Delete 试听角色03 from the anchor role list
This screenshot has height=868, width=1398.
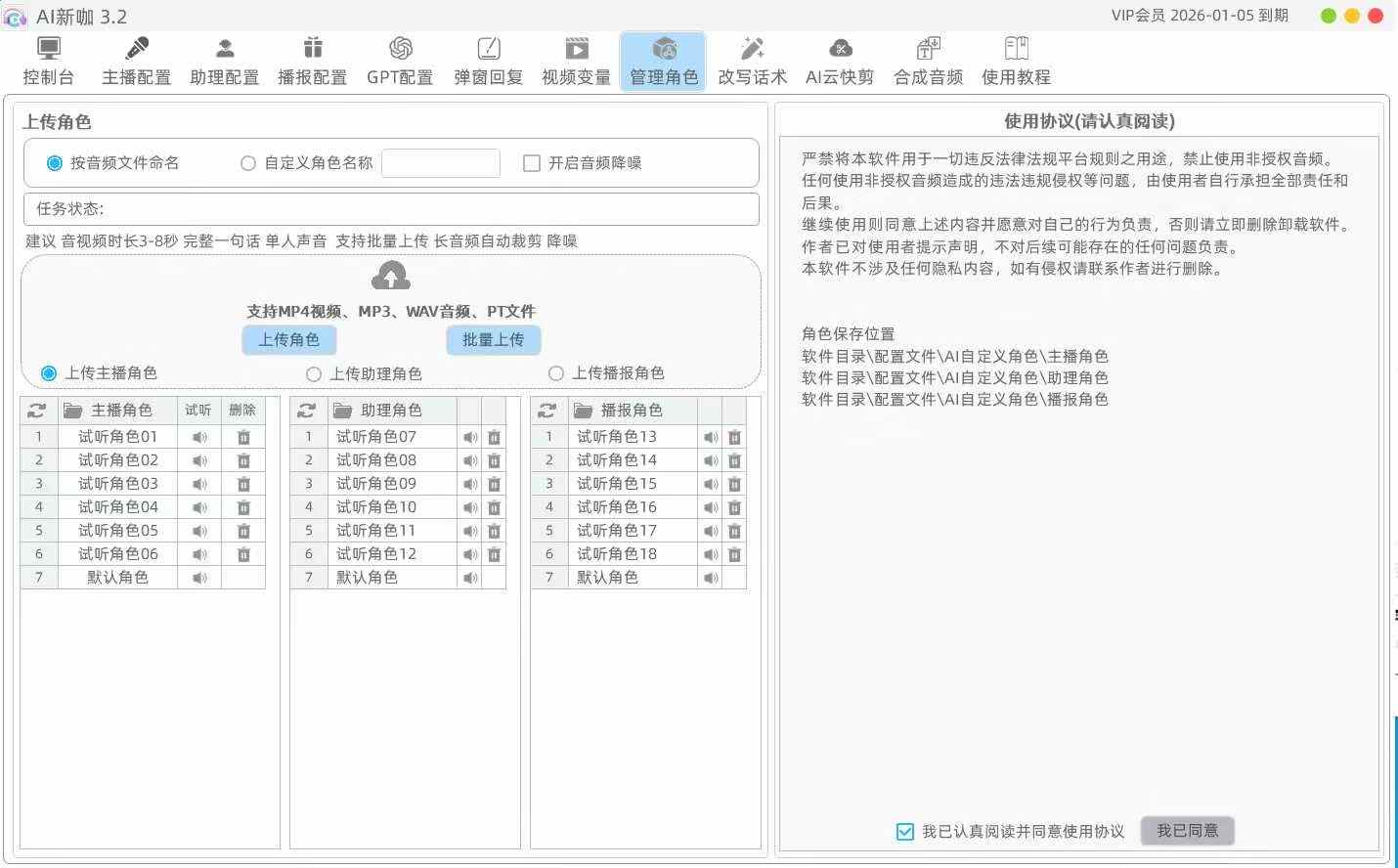243,484
